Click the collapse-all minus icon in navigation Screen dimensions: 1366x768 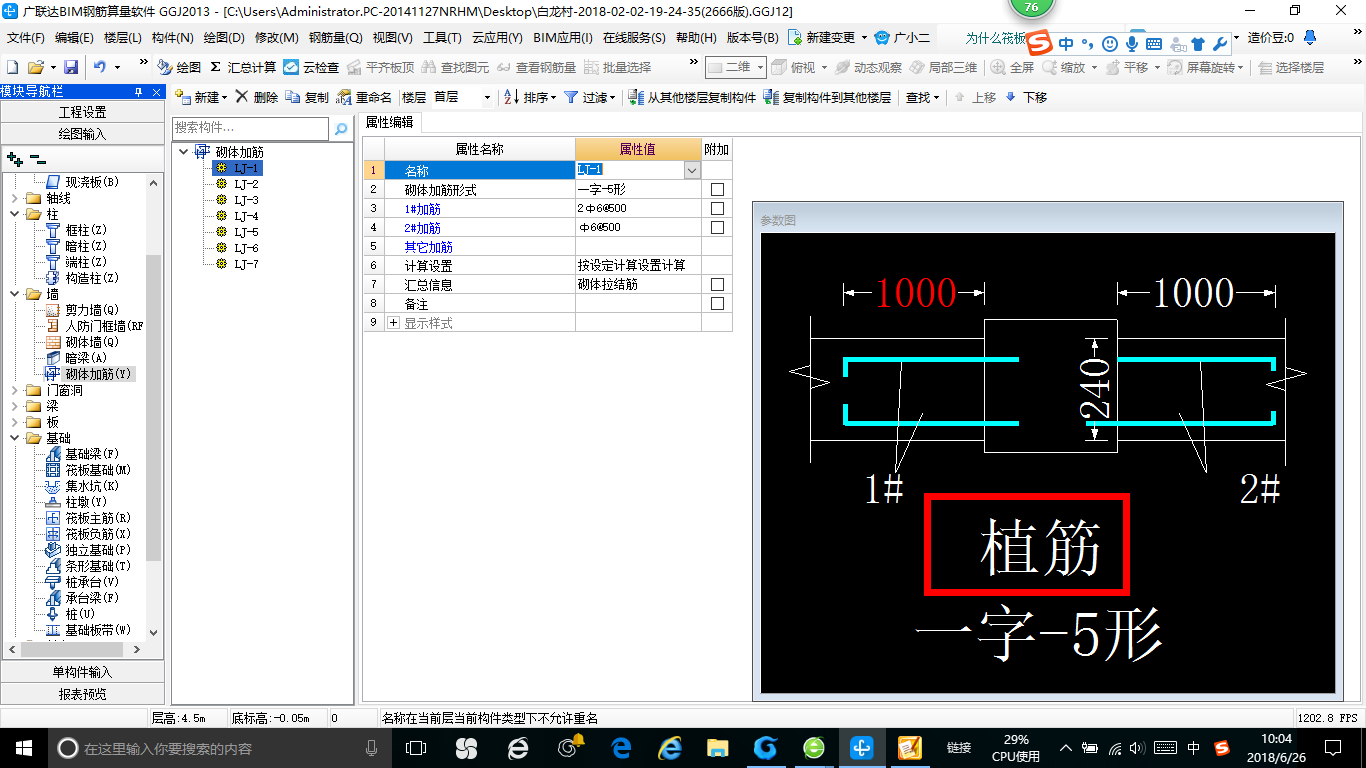point(37,158)
